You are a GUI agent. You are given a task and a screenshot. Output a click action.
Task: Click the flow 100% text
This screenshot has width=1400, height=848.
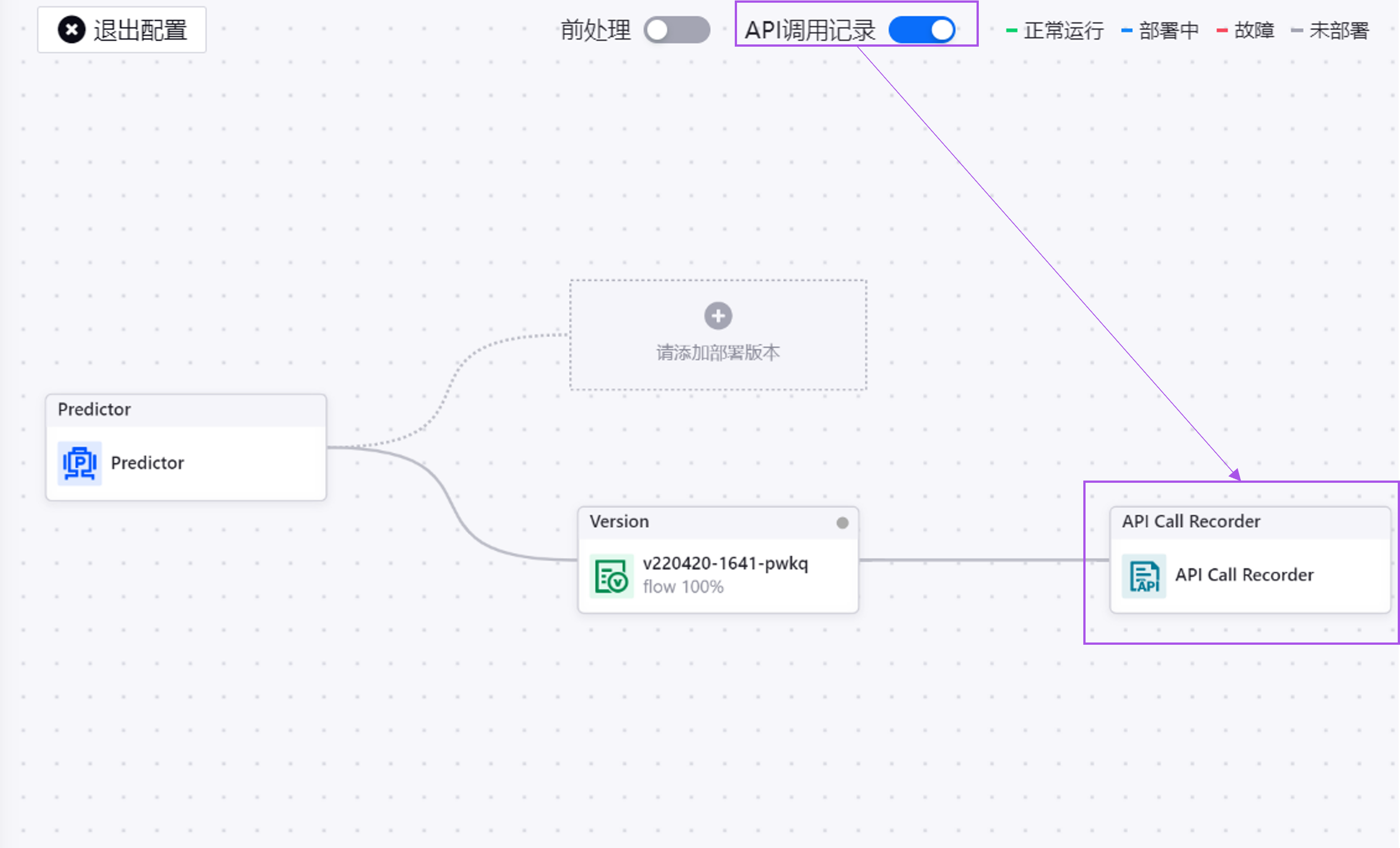(x=683, y=586)
